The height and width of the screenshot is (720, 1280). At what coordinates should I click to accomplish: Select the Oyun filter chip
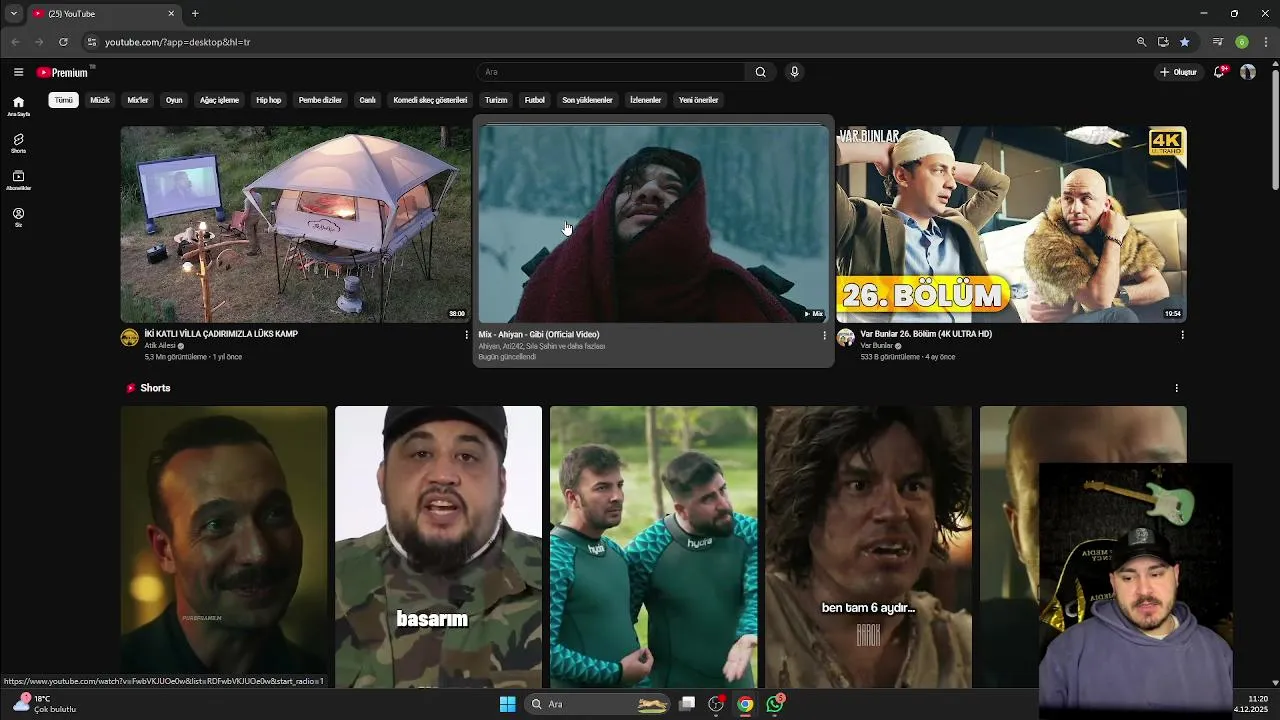tap(174, 100)
